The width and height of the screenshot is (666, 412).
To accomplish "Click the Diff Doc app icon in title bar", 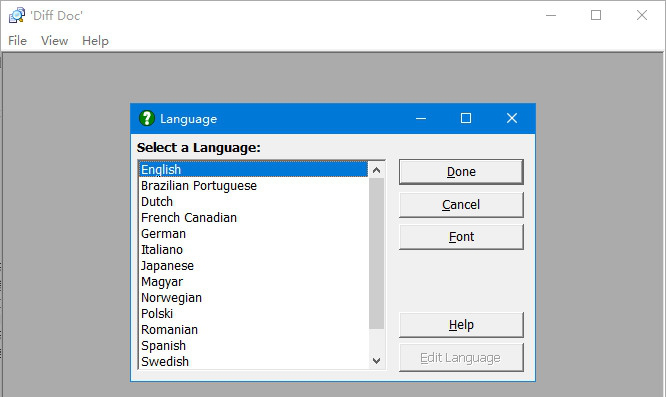I will (x=16, y=15).
